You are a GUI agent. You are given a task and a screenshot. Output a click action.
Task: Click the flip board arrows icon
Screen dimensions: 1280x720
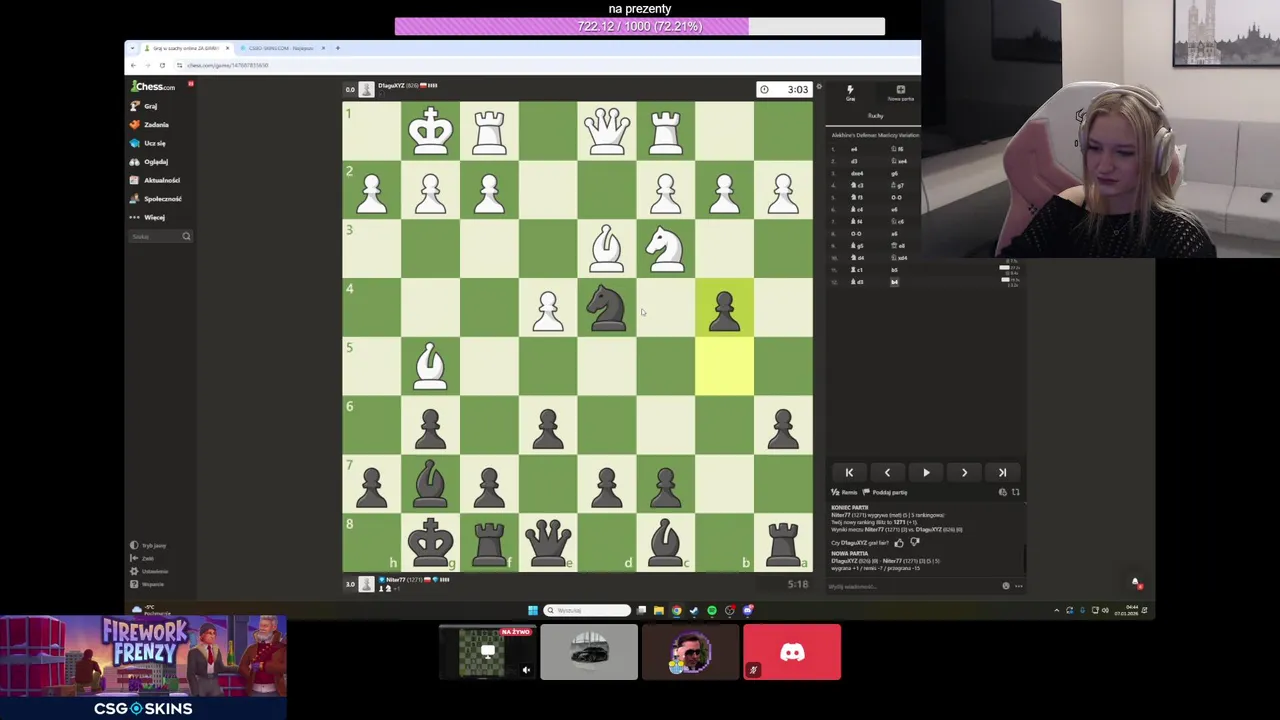click(1015, 492)
